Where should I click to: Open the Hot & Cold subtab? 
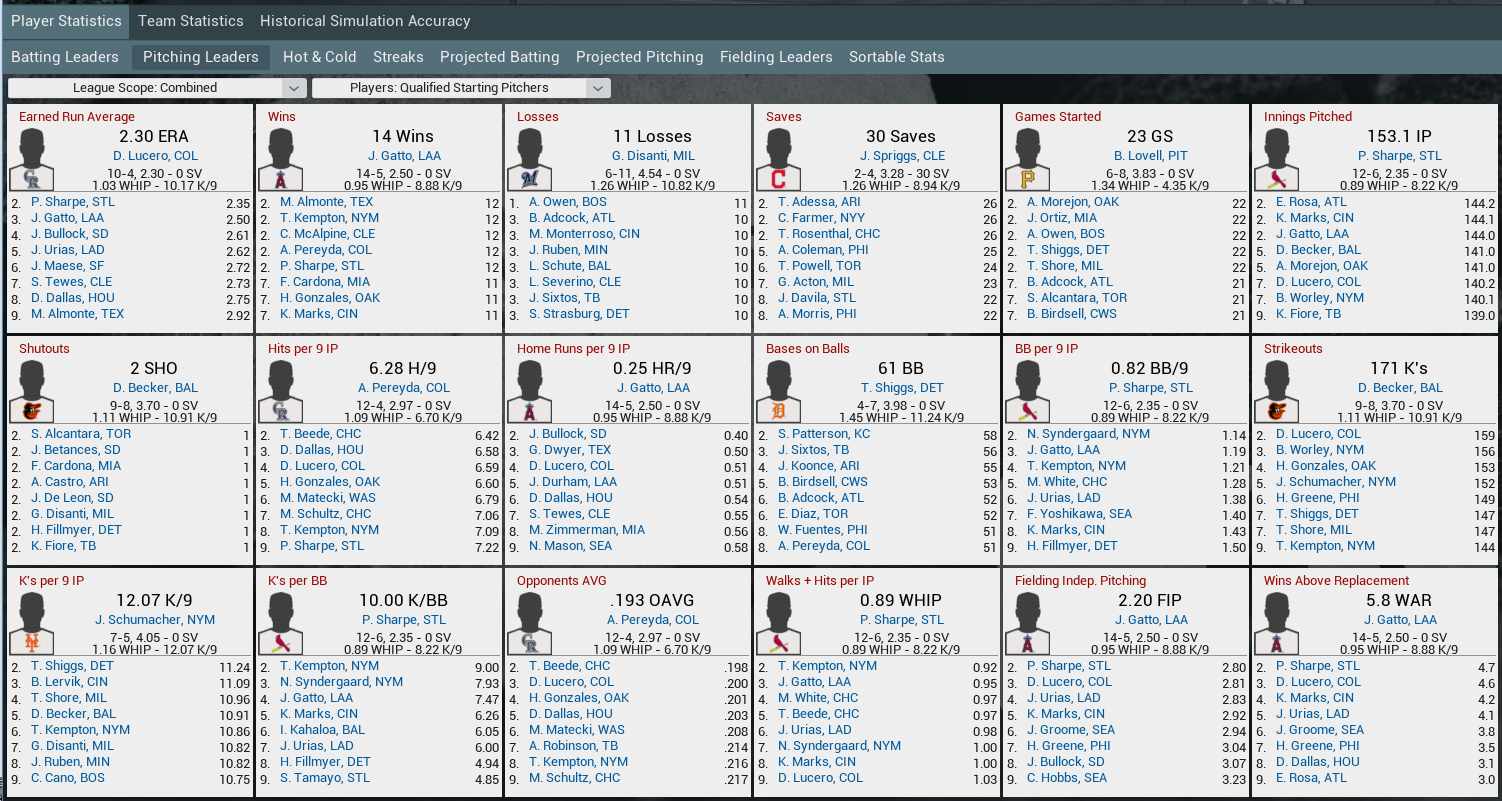(x=319, y=57)
